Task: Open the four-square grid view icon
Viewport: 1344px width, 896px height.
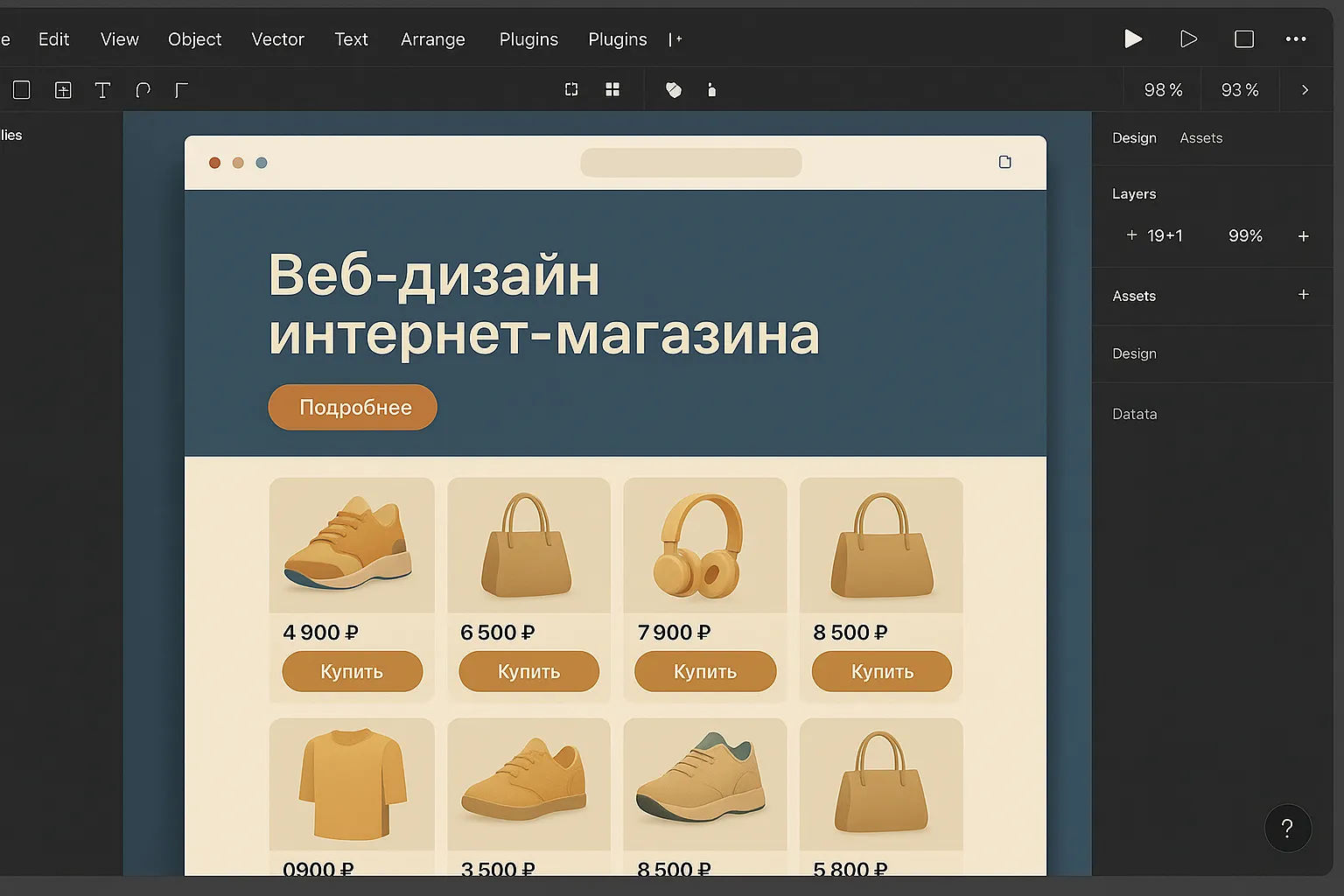Action: point(612,89)
